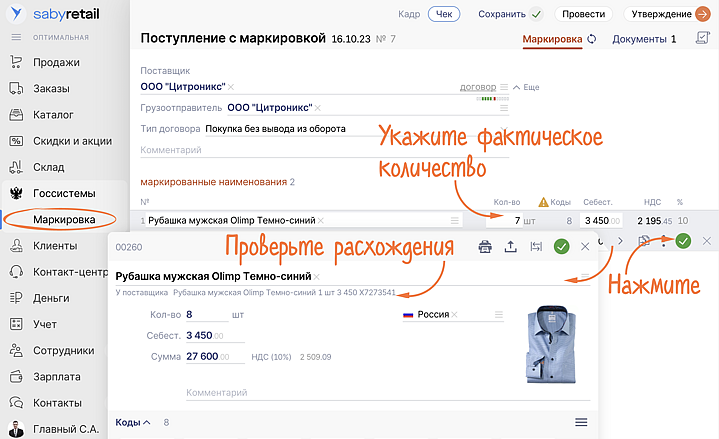Click refresh icon next to Маркировка tab
This screenshot has width=719, height=439.
click(592, 39)
